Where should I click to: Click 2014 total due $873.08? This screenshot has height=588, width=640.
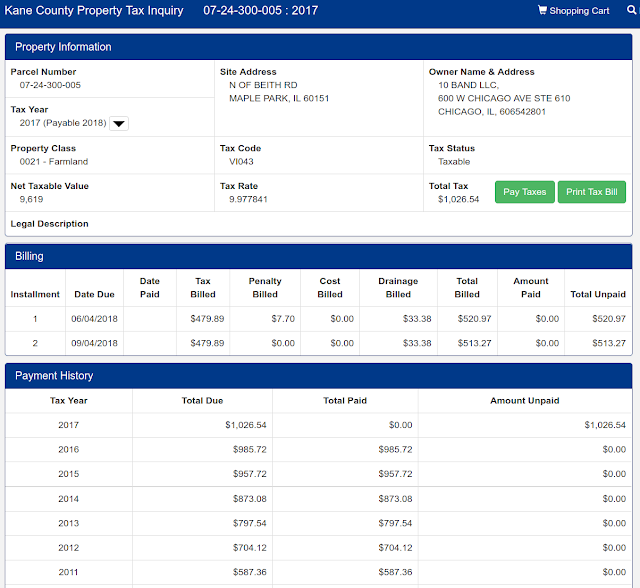pos(249,499)
